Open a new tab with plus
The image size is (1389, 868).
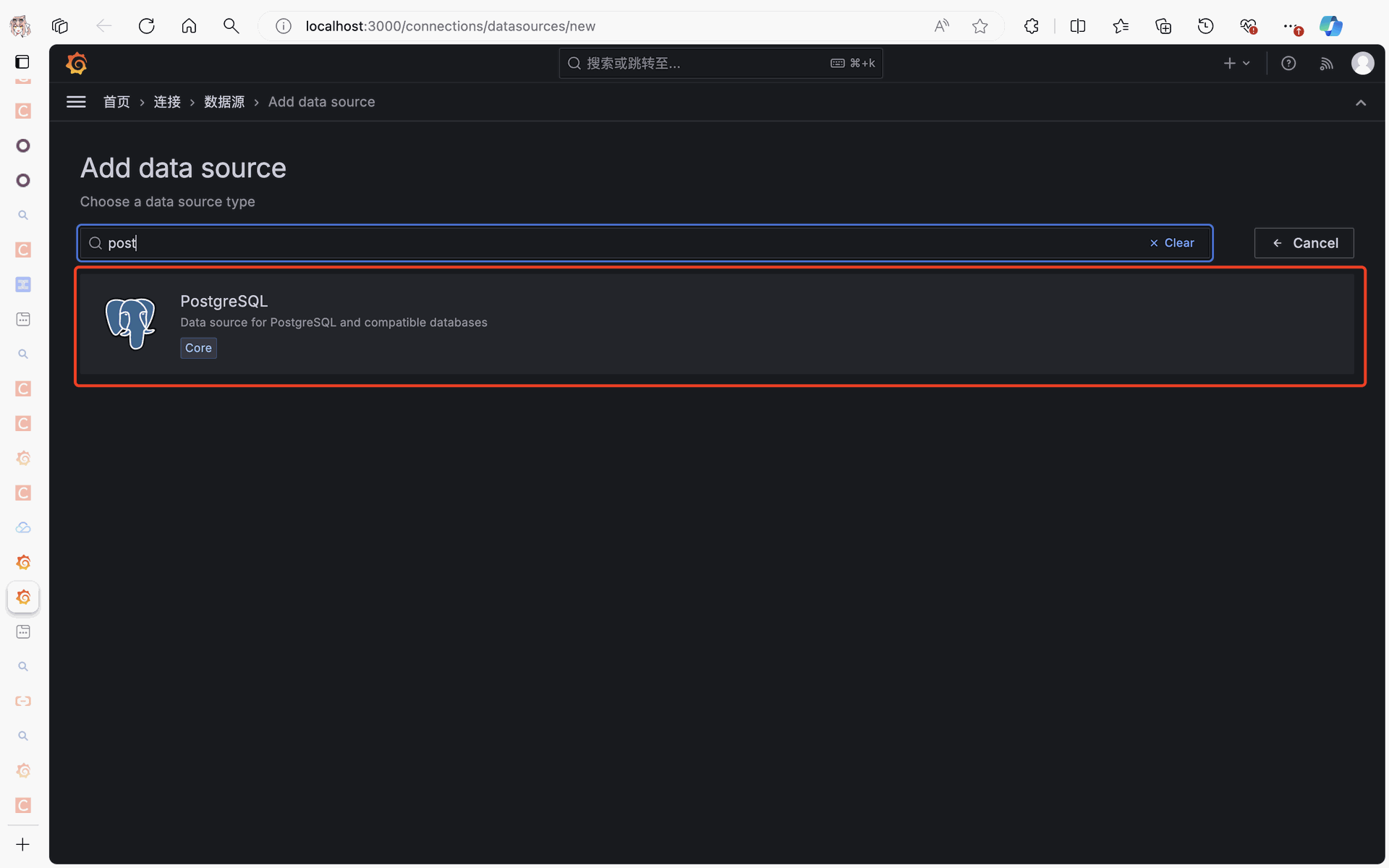click(23, 845)
